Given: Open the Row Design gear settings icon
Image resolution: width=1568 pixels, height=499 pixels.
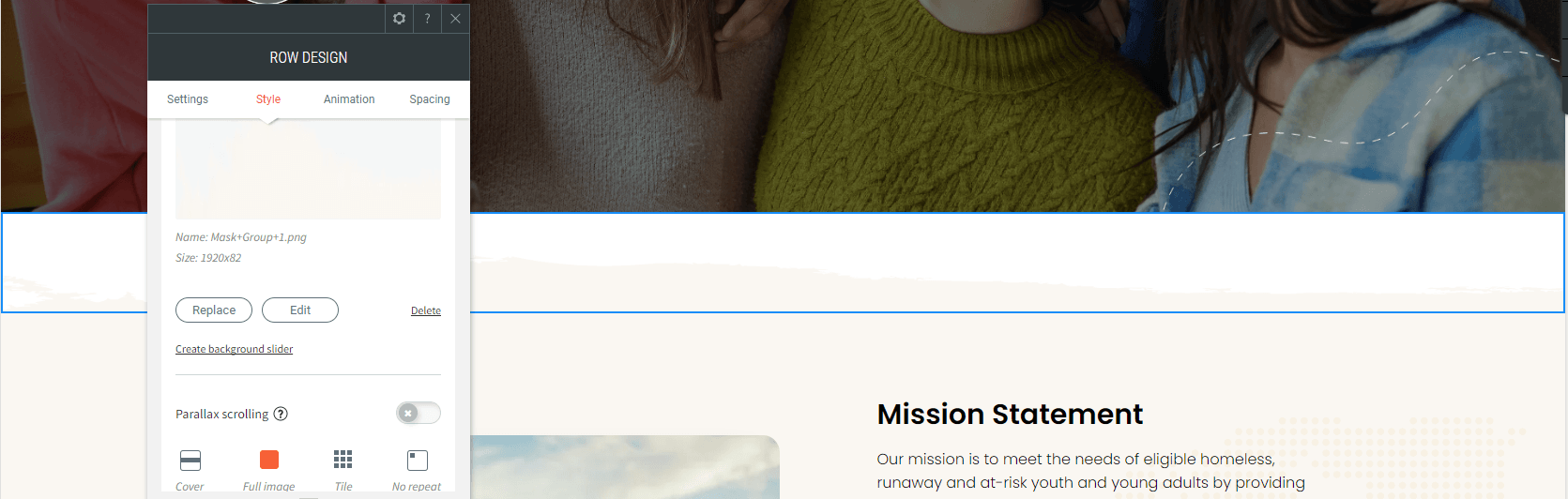Looking at the screenshot, I should click(399, 19).
